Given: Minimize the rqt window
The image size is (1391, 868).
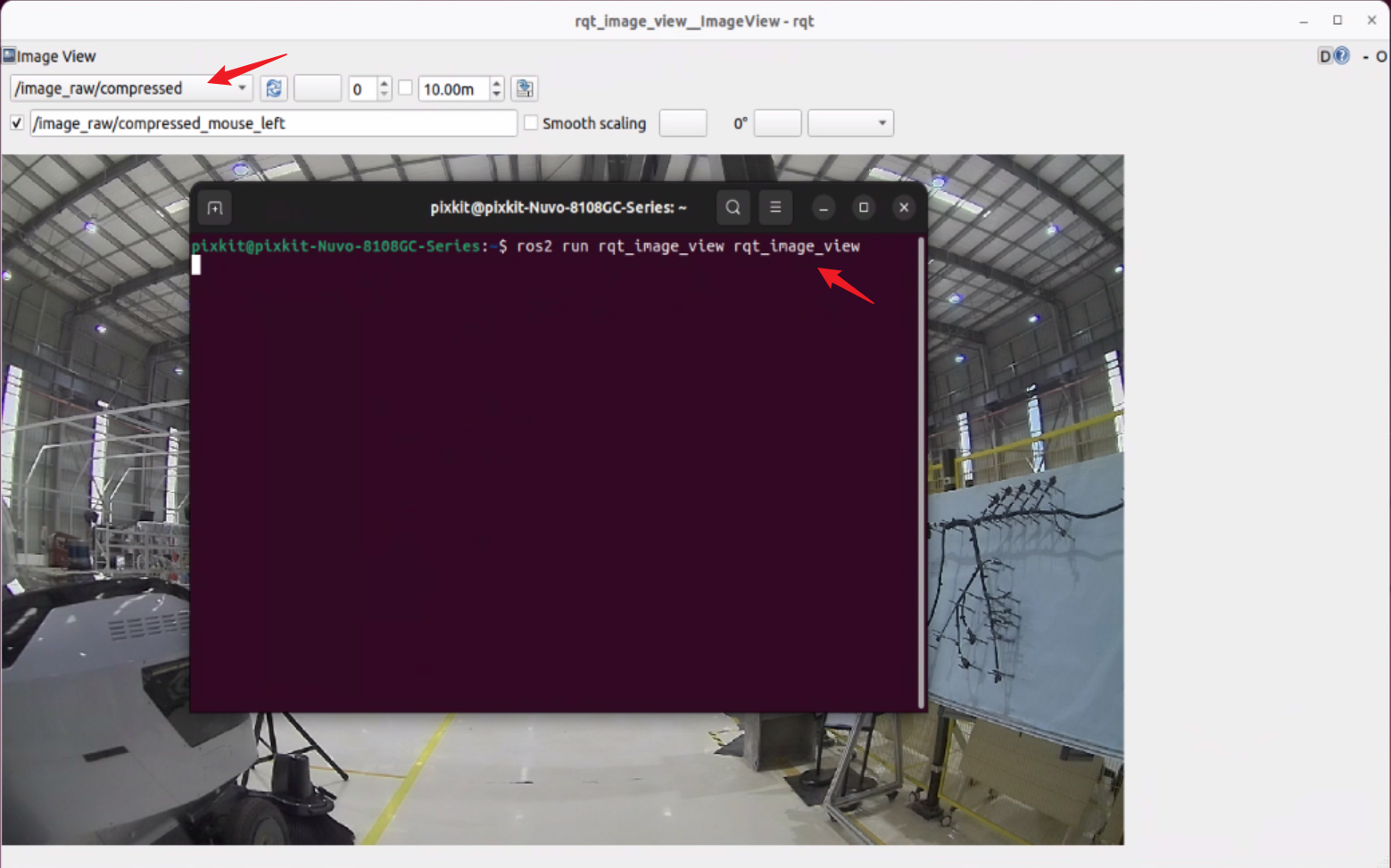Looking at the screenshot, I should [1304, 21].
